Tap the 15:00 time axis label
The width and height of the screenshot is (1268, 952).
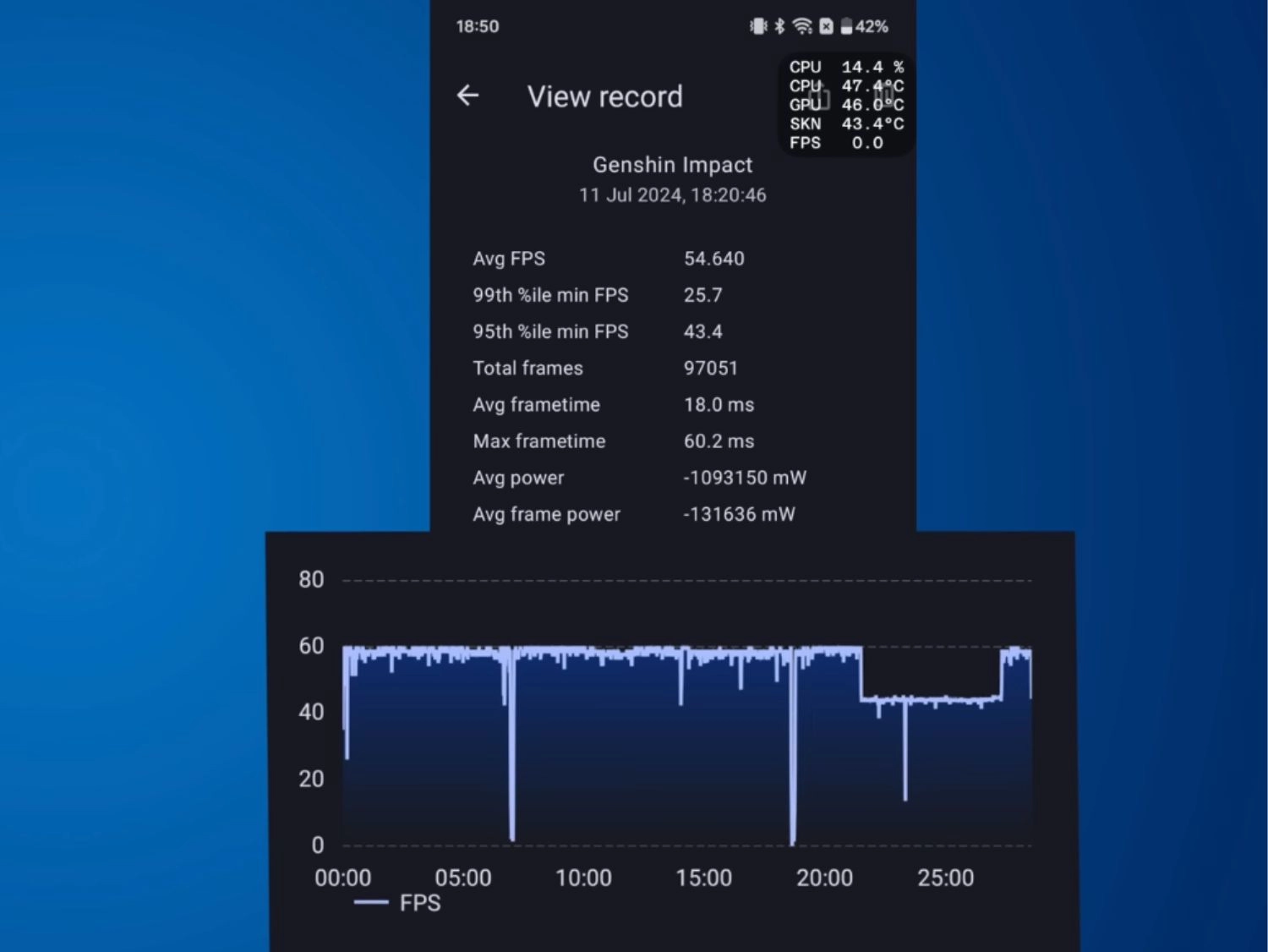[704, 878]
